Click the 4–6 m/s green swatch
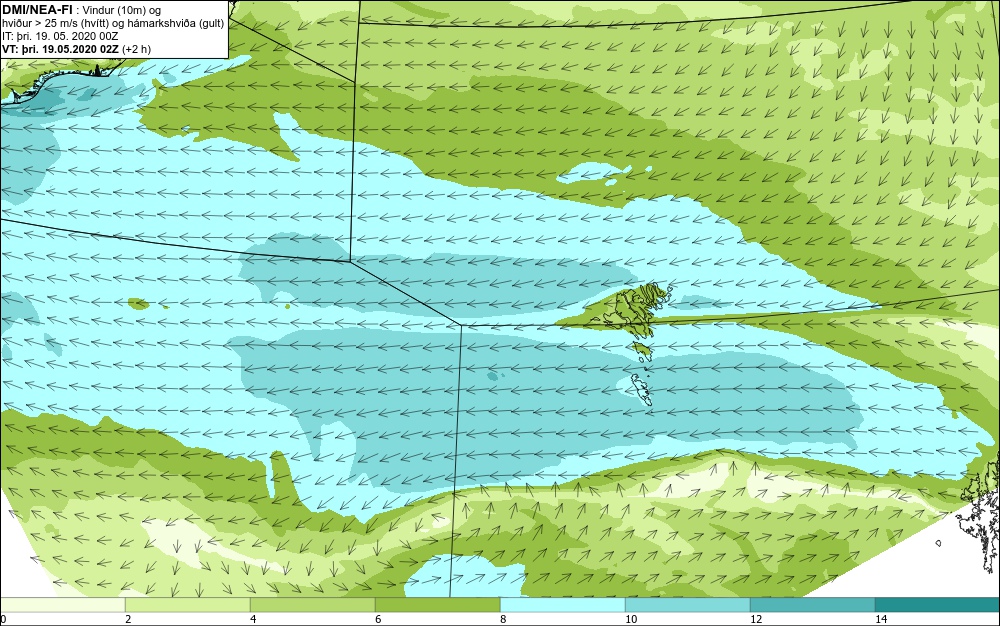This screenshot has width=1000, height=626. (312, 605)
